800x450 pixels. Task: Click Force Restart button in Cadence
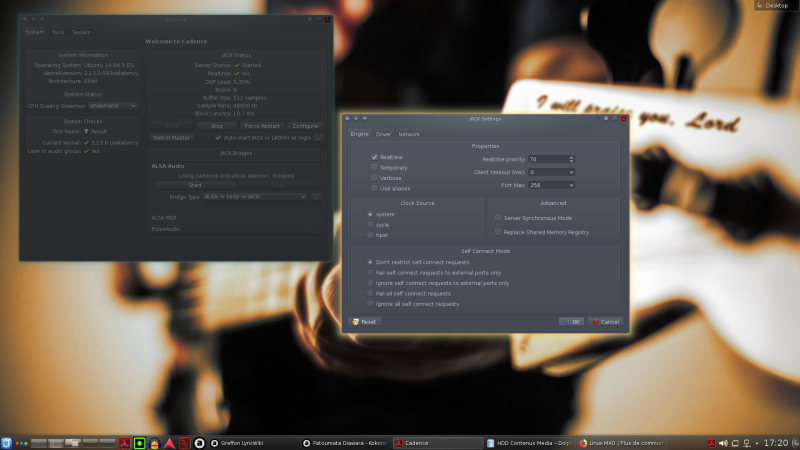(262, 126)
